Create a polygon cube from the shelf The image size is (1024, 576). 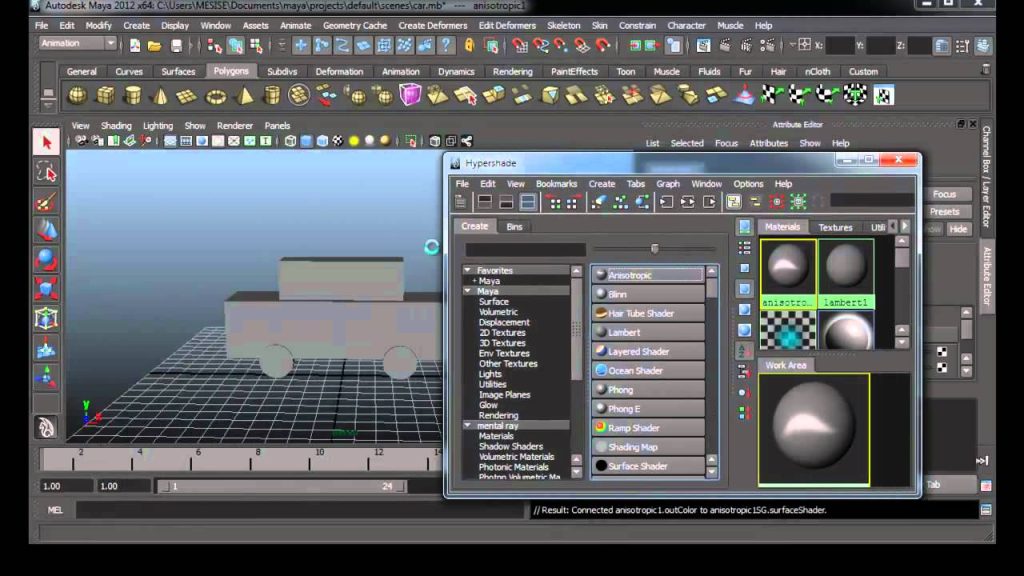pyautogui.click(x=104, y=96)
